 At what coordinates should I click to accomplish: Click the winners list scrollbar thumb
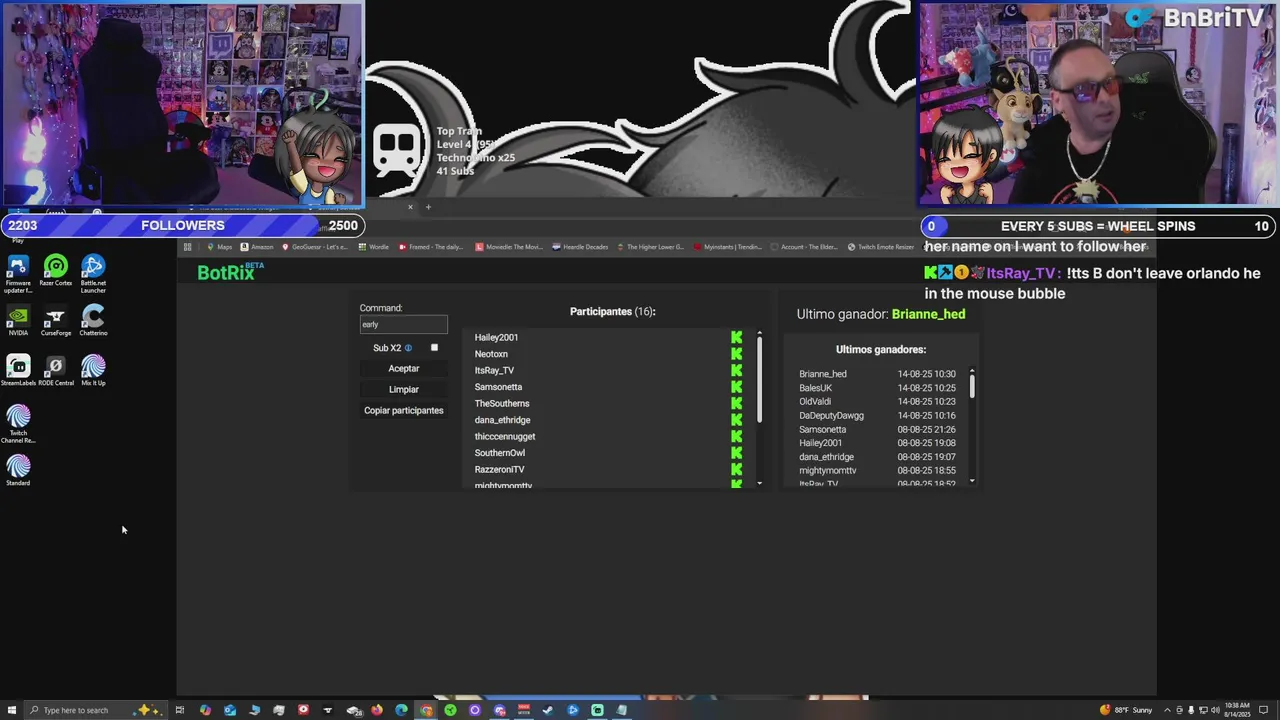[x=972, y=385]
